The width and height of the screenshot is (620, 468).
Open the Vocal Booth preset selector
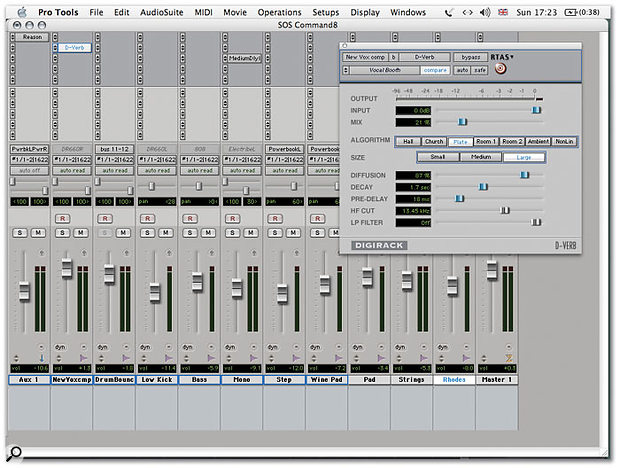(x=385, y=70)
